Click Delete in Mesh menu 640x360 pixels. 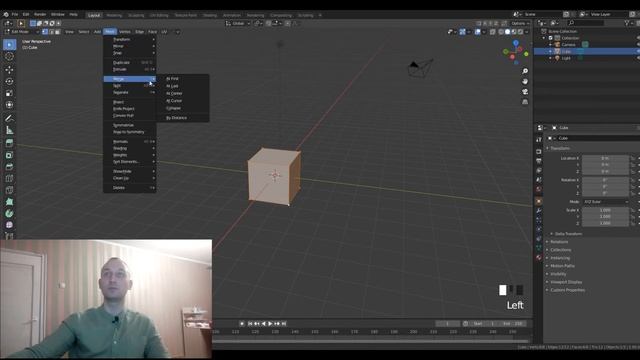tap(129, 188)
